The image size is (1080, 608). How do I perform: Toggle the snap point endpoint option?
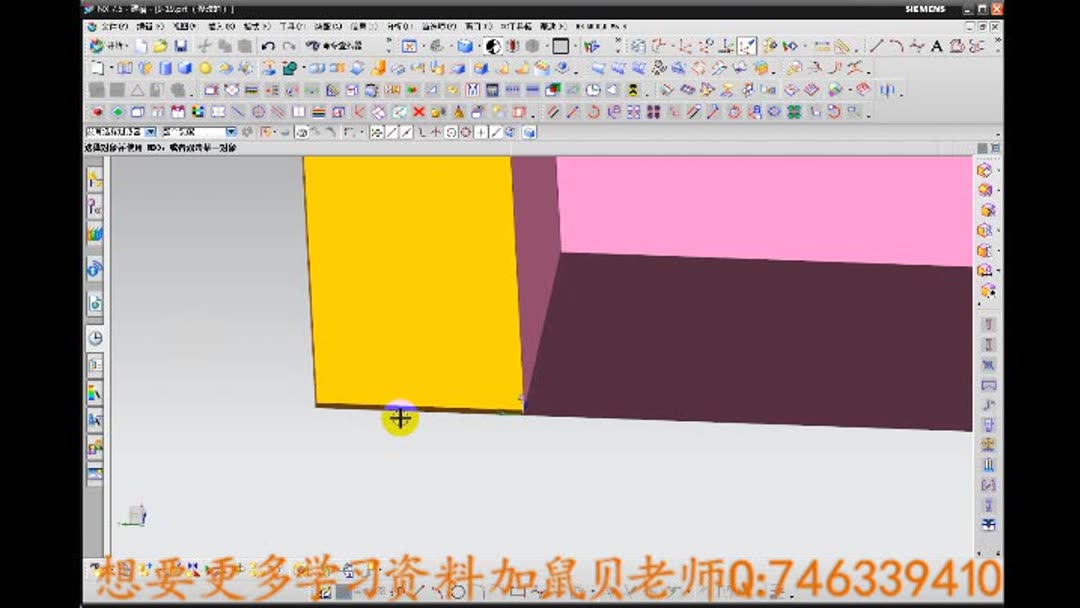(391, 131)
